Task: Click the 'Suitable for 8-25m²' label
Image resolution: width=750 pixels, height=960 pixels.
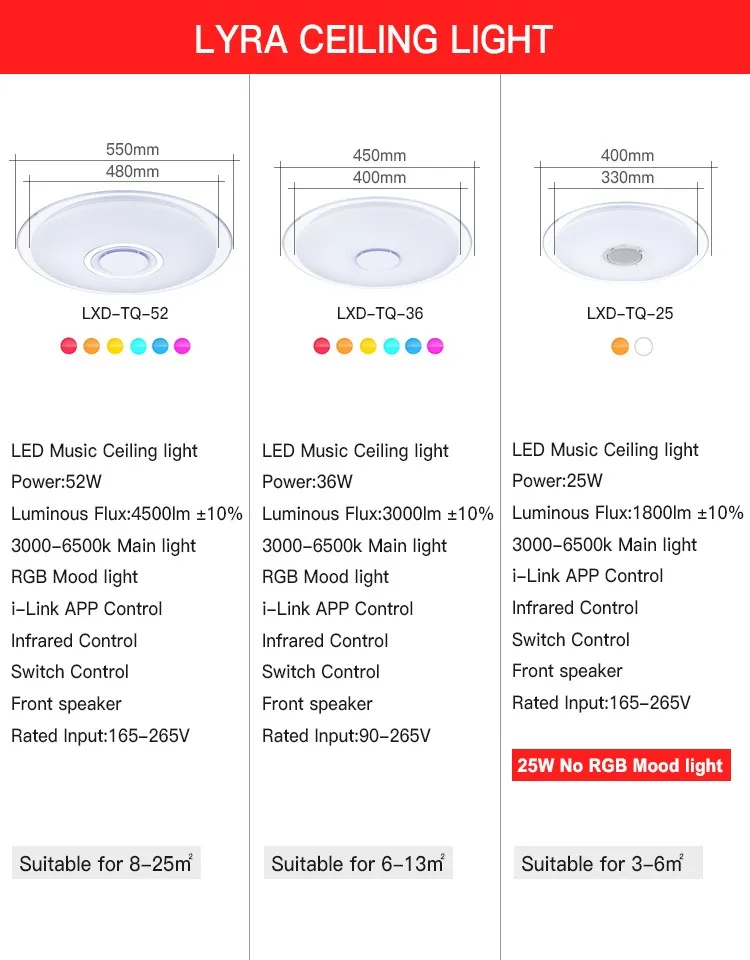Action: pyautogui.click(x=106, y=863)
